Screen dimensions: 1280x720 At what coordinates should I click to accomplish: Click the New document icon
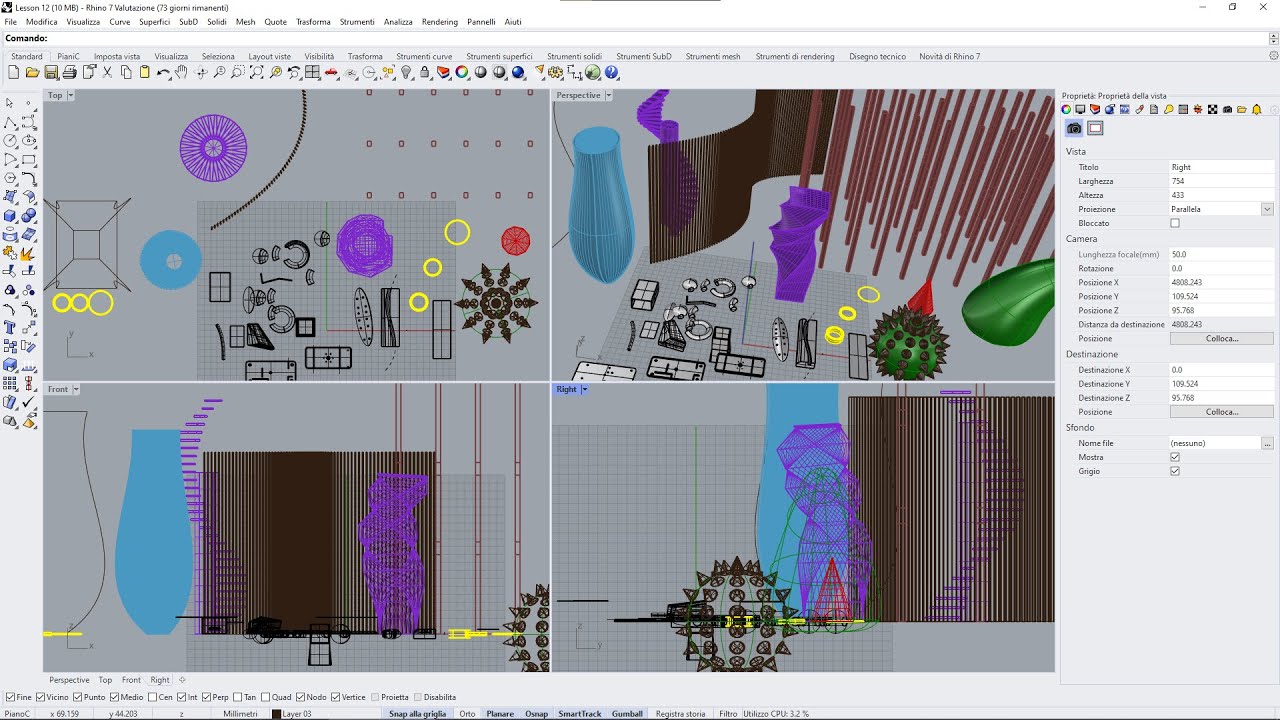click(13, 72)
